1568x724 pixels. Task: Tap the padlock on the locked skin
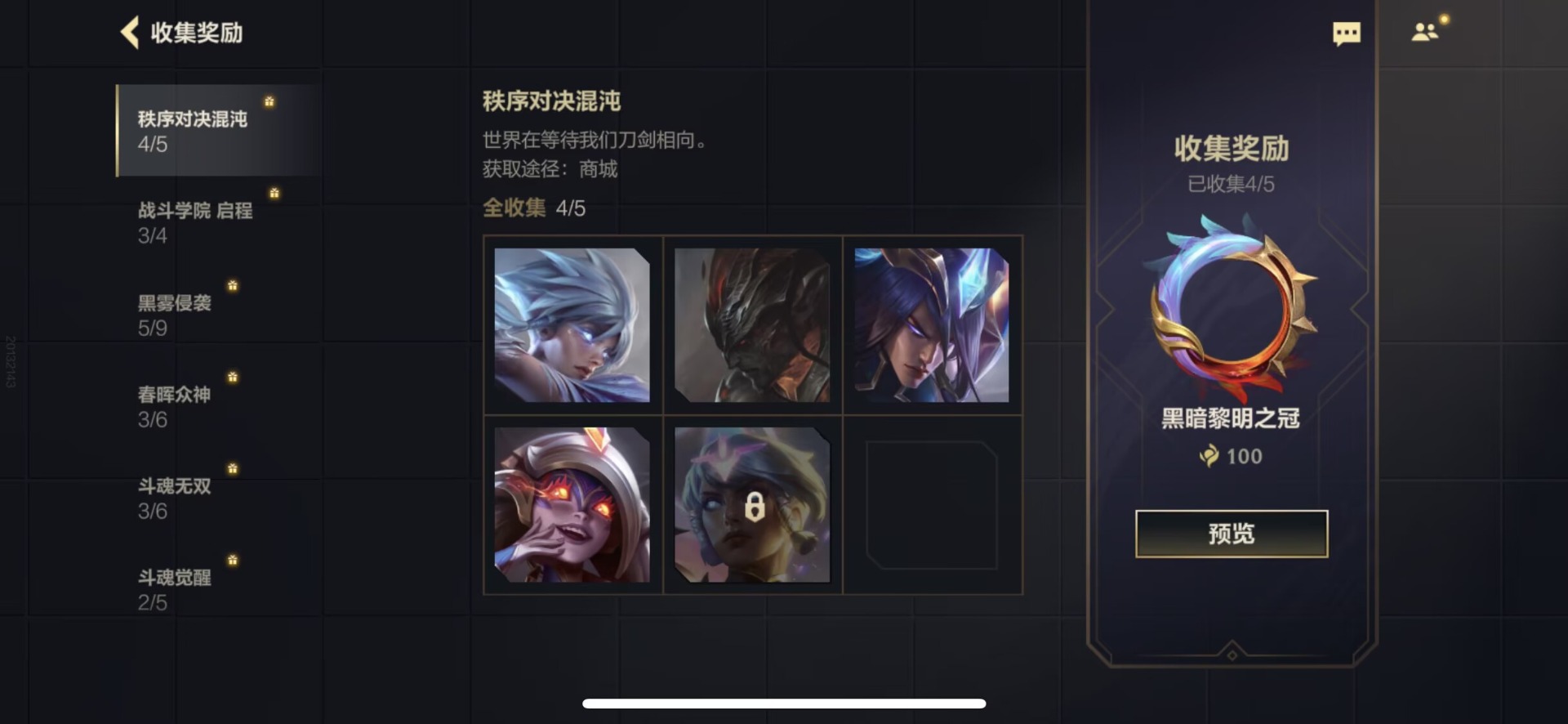755,507
